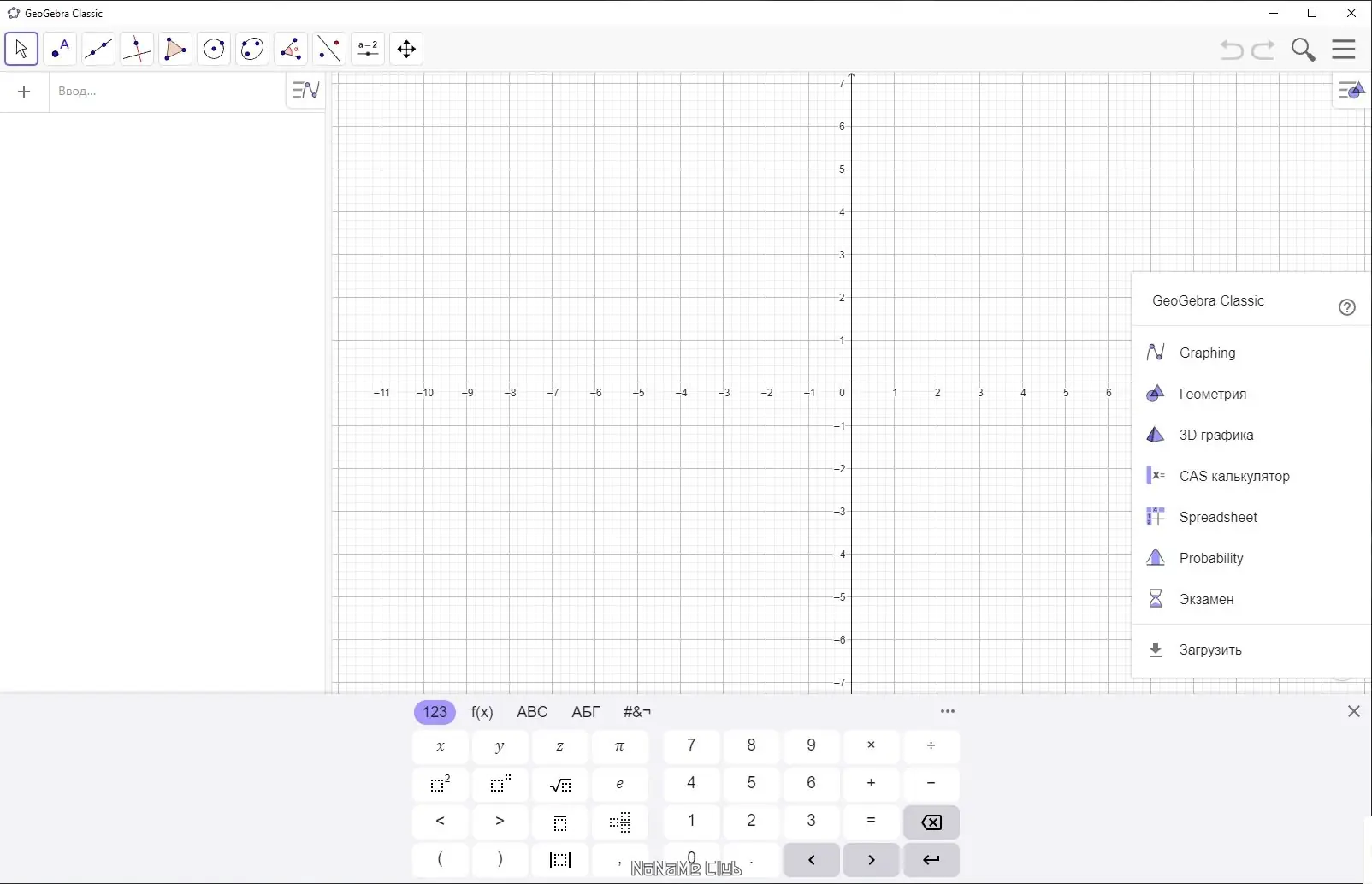
Task: Select the Angle tool
Action: pyautogui.click(x=291, y=49)
